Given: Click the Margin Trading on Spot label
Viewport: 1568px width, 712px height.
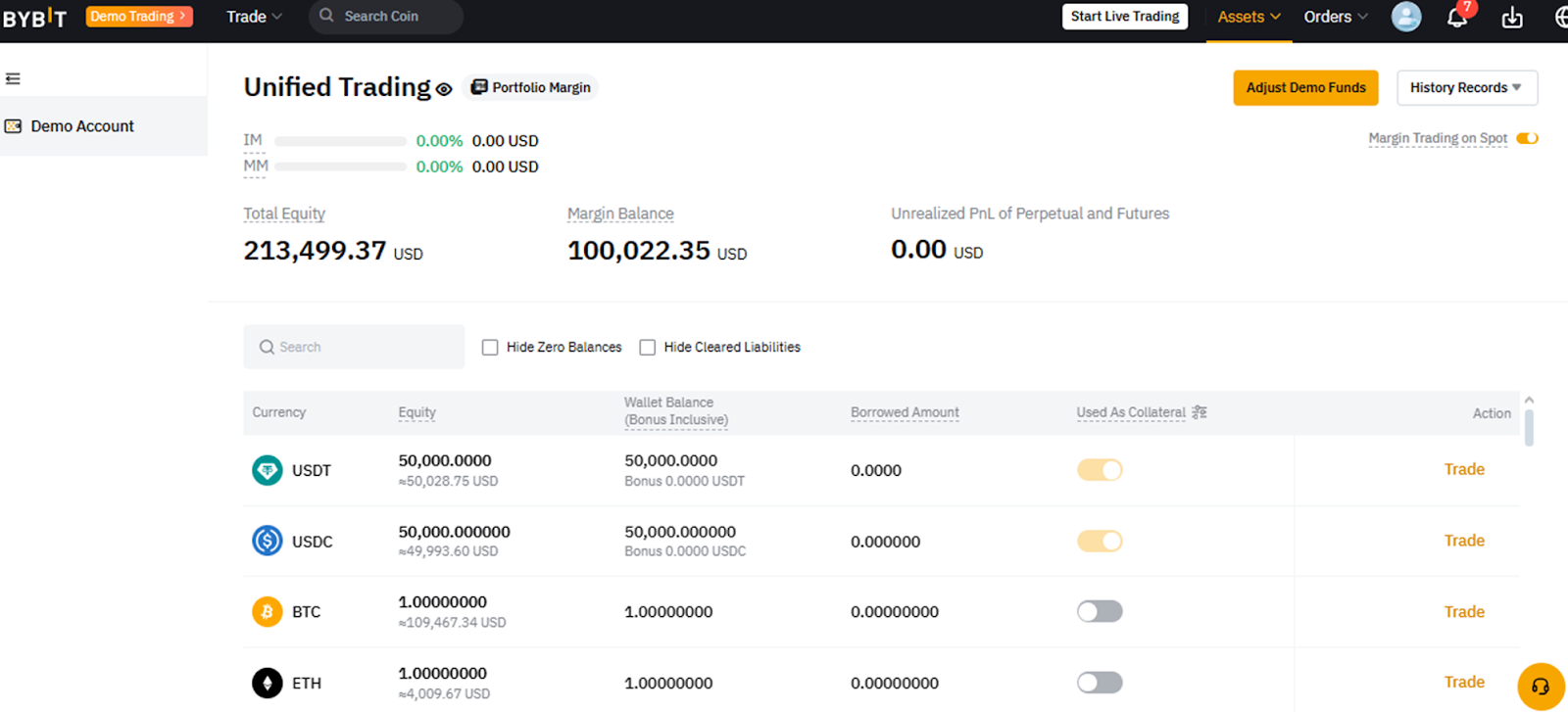Looking at the screenshot, I should point(1438,138).
